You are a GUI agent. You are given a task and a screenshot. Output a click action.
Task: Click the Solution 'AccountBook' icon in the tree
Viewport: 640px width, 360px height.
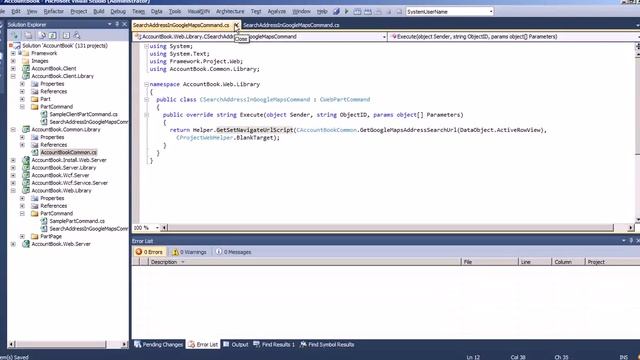tap(17, 46)
